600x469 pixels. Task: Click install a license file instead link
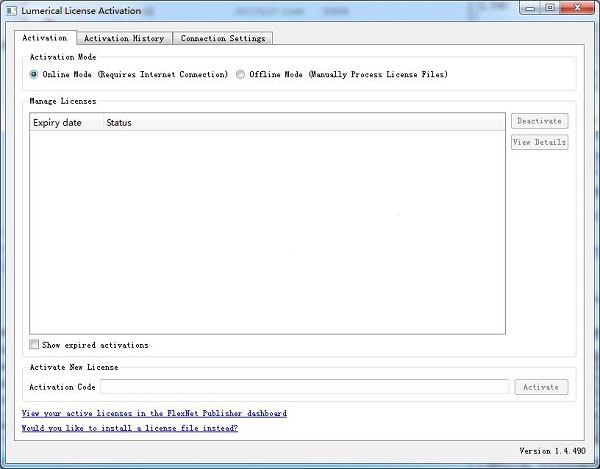tap(130, 428)
